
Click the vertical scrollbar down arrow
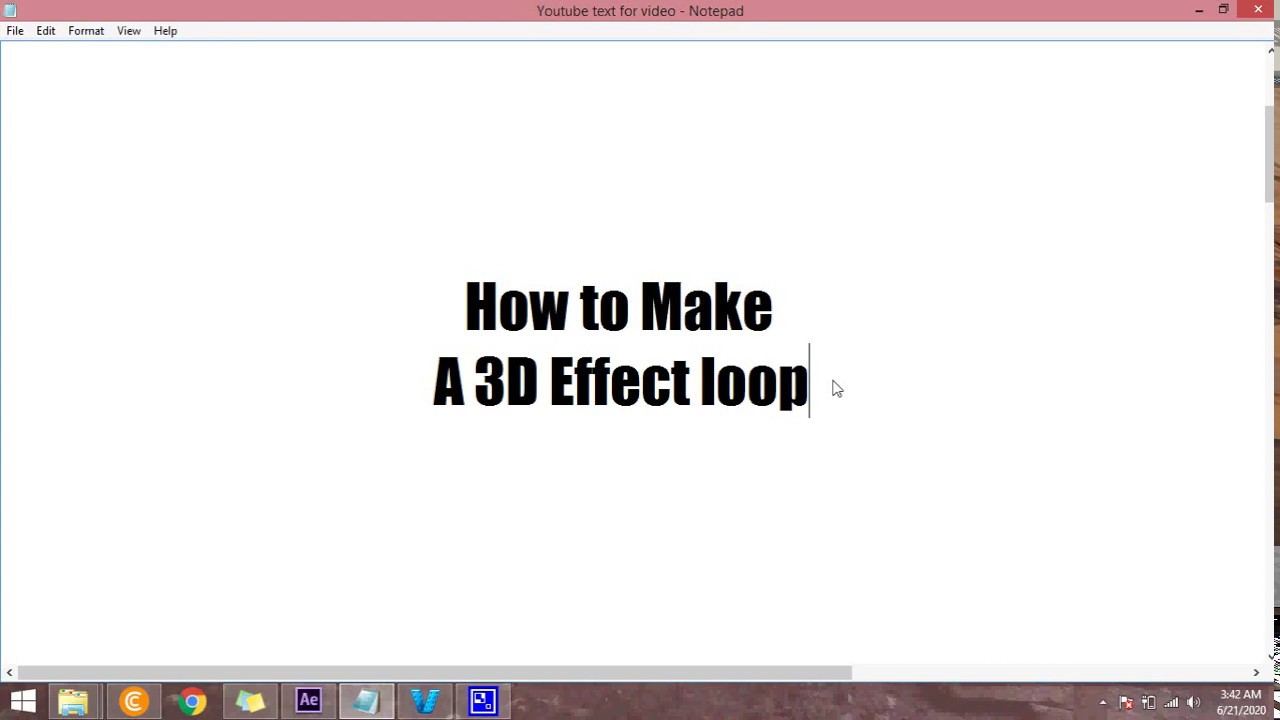pyautogui.click(x=1272, y=656)
